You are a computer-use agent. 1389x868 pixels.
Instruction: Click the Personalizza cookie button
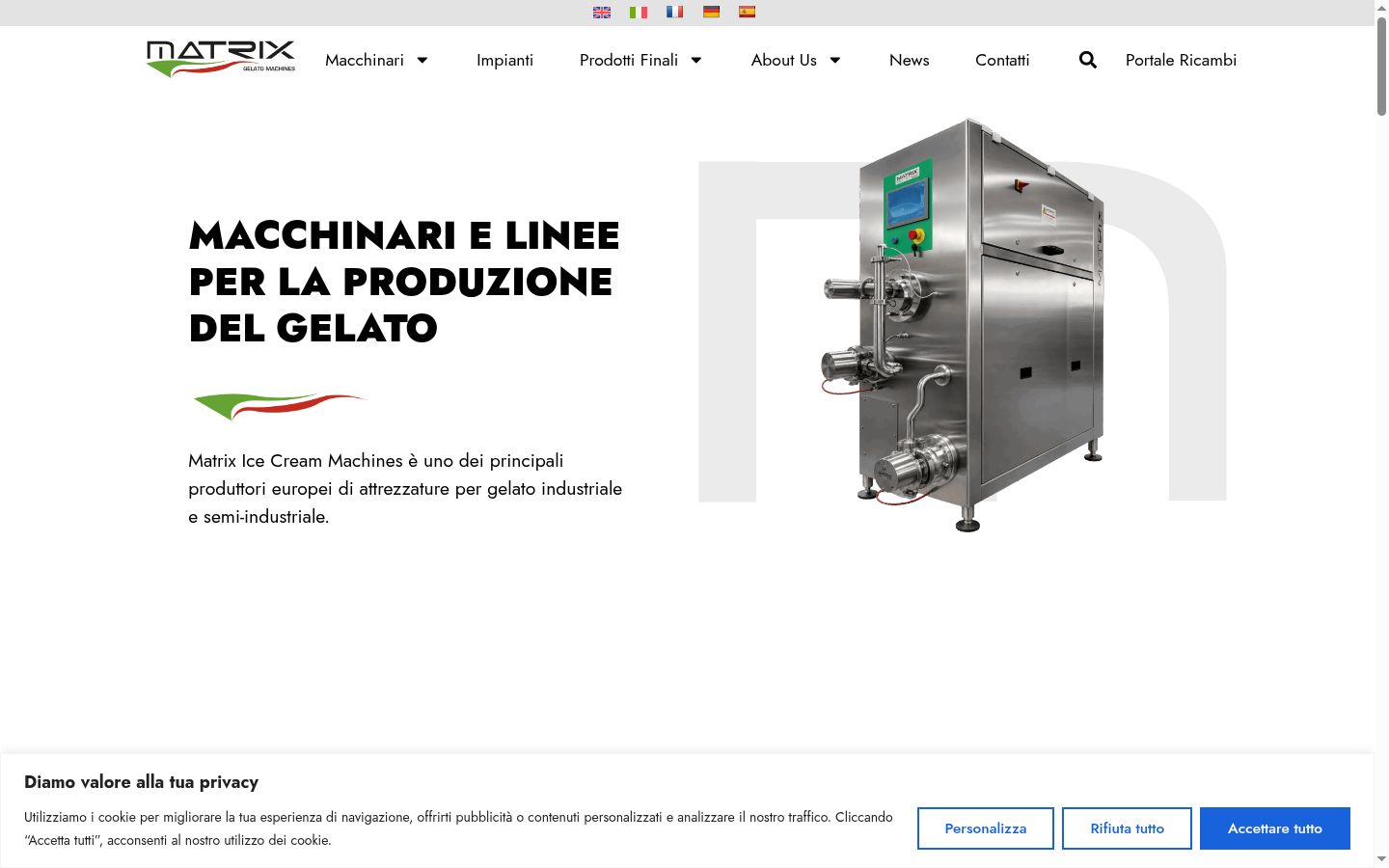pyautogui.click(x=986, y=828)
